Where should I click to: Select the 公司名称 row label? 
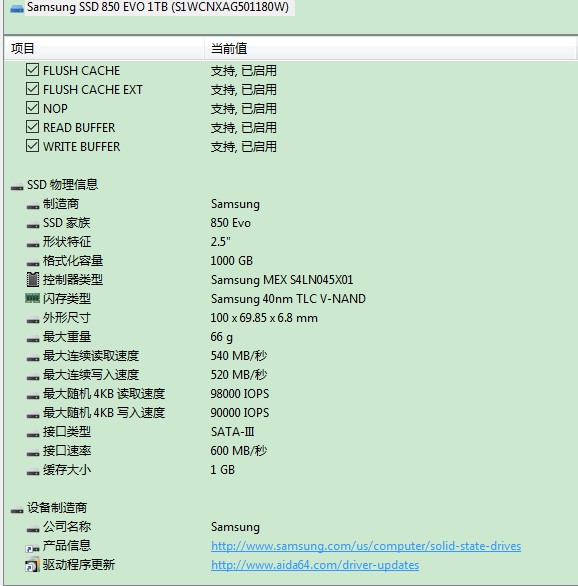click(x=67, y=527)
